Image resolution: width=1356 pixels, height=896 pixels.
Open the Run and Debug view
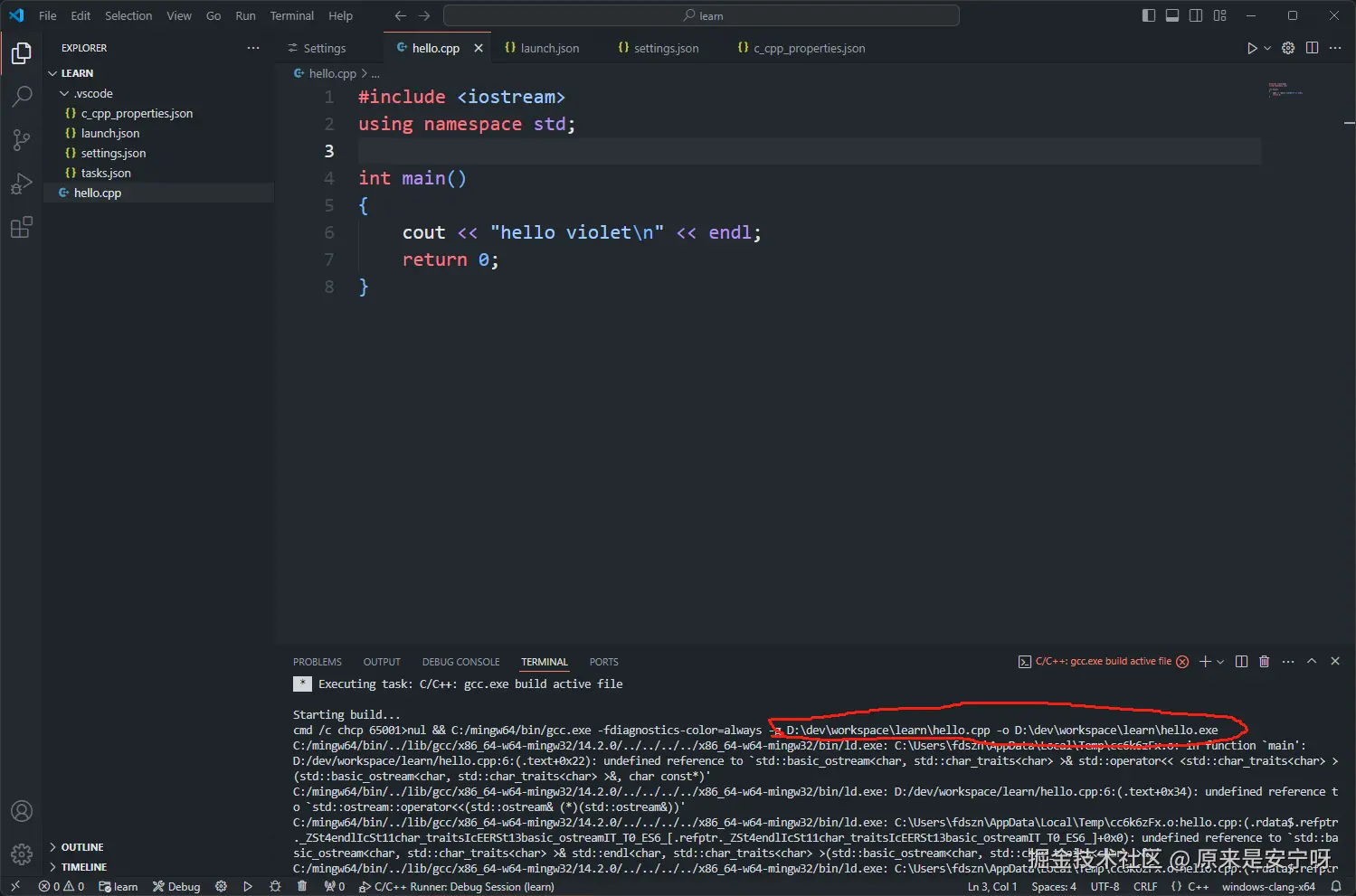point(21,184)
